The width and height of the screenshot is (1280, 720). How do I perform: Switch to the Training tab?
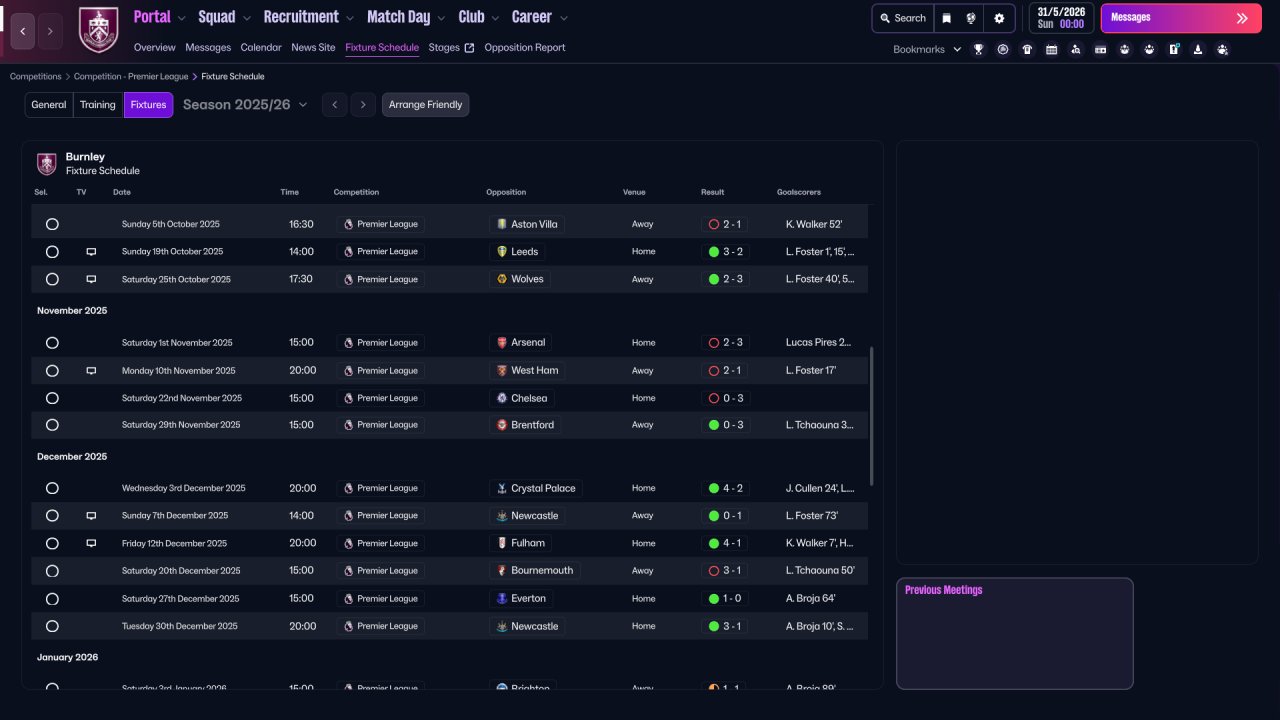[x=98, y=105]
